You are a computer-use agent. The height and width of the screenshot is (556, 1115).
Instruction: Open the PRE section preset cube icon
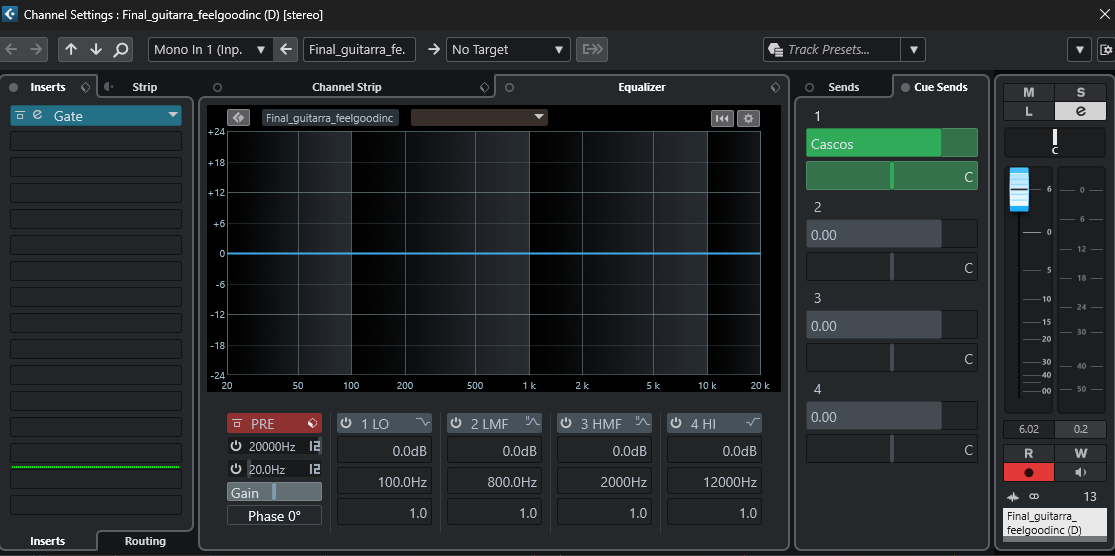[312, 424]
